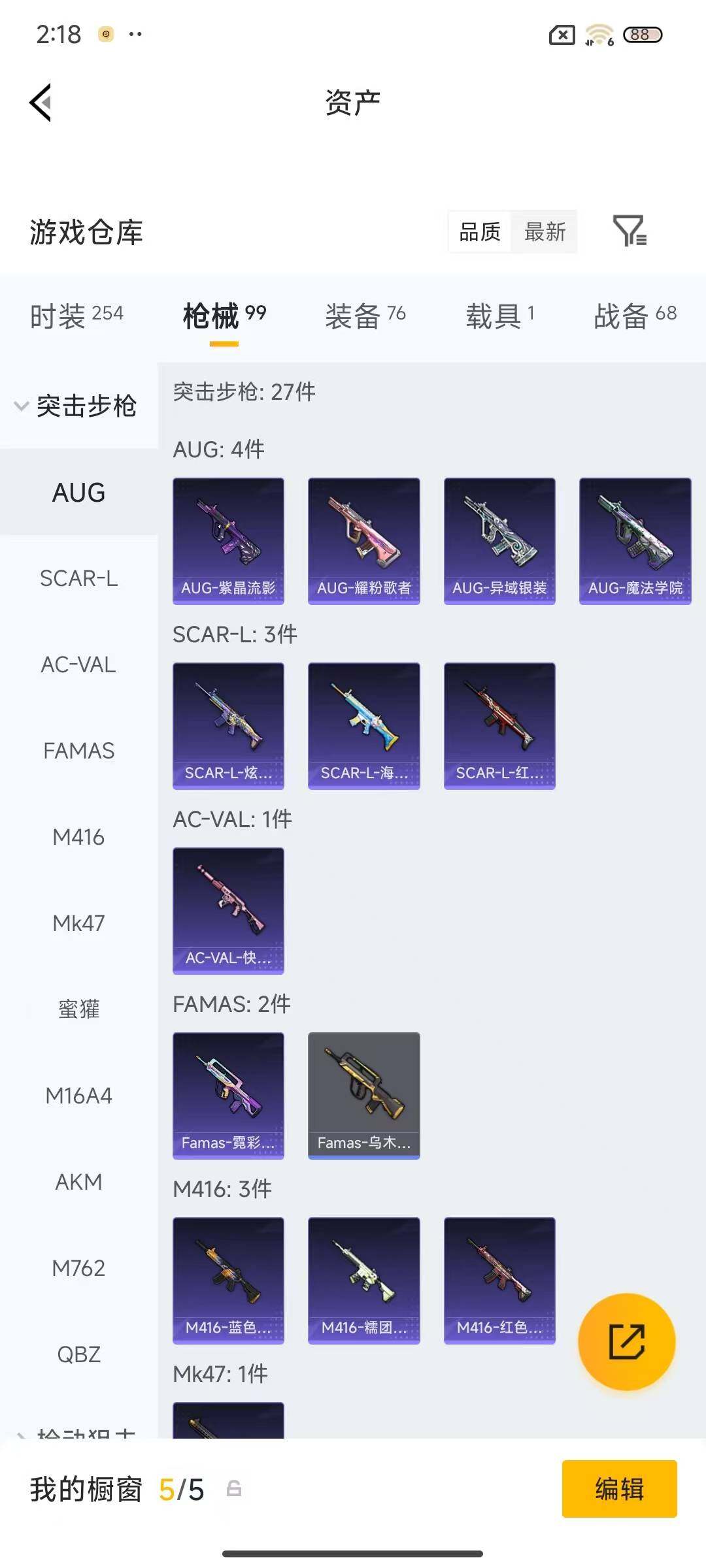Open the filter funnel icon
Screen dimensions: 706x1568
point(630,231)
